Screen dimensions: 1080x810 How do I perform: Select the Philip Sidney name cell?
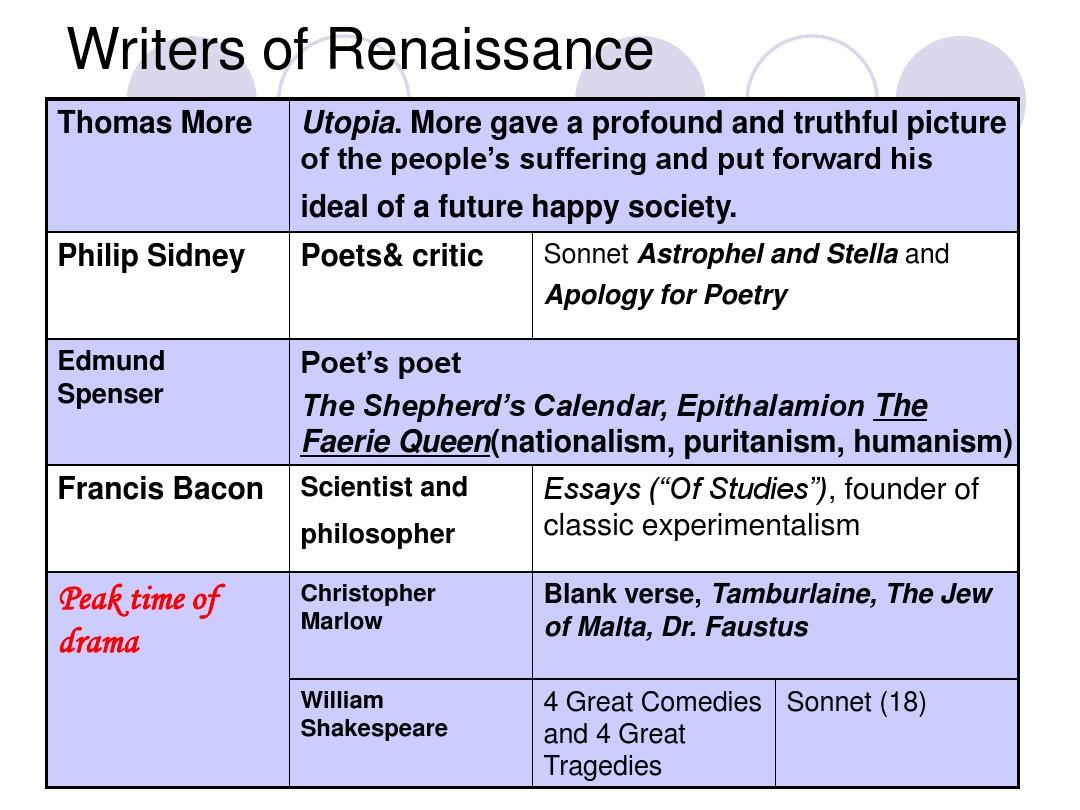click(x=168, y=285)
